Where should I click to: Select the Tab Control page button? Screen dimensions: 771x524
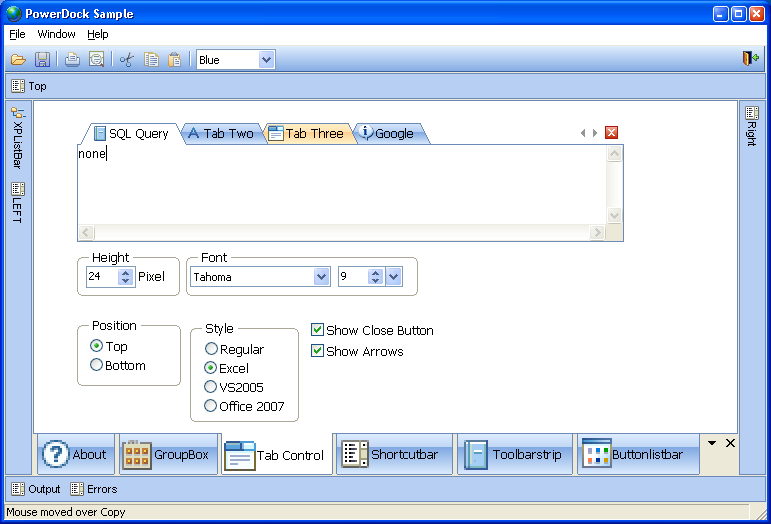pyautogui.click(x=275, y=455)
